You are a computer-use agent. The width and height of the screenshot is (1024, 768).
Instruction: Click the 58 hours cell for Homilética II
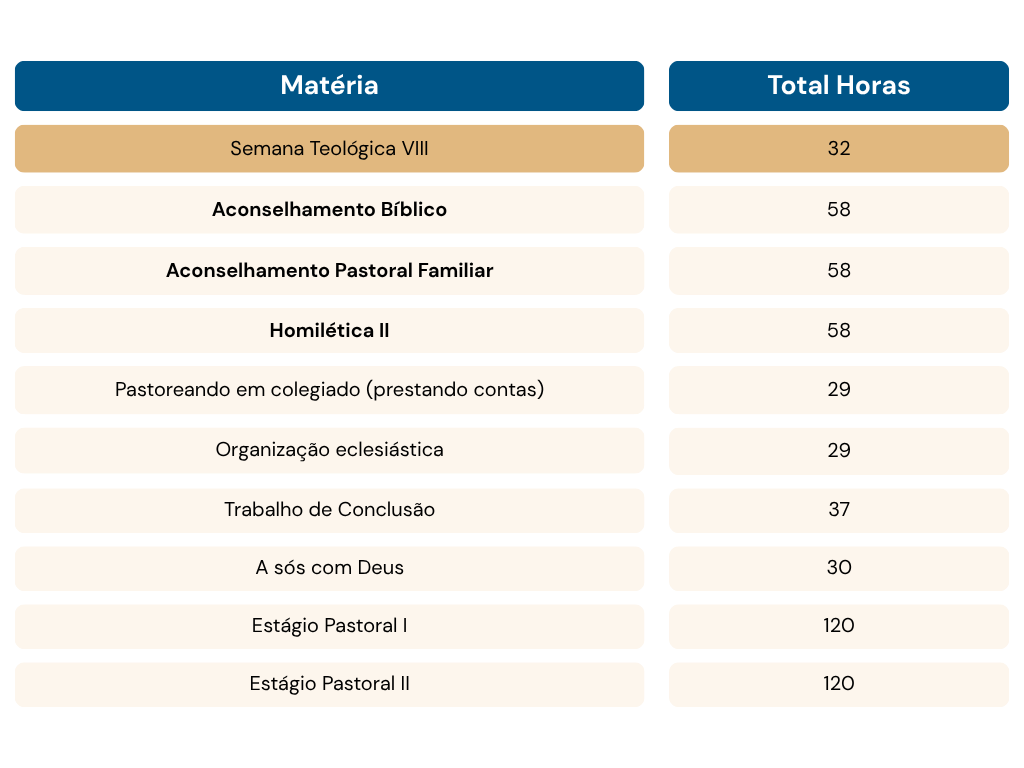839,330
